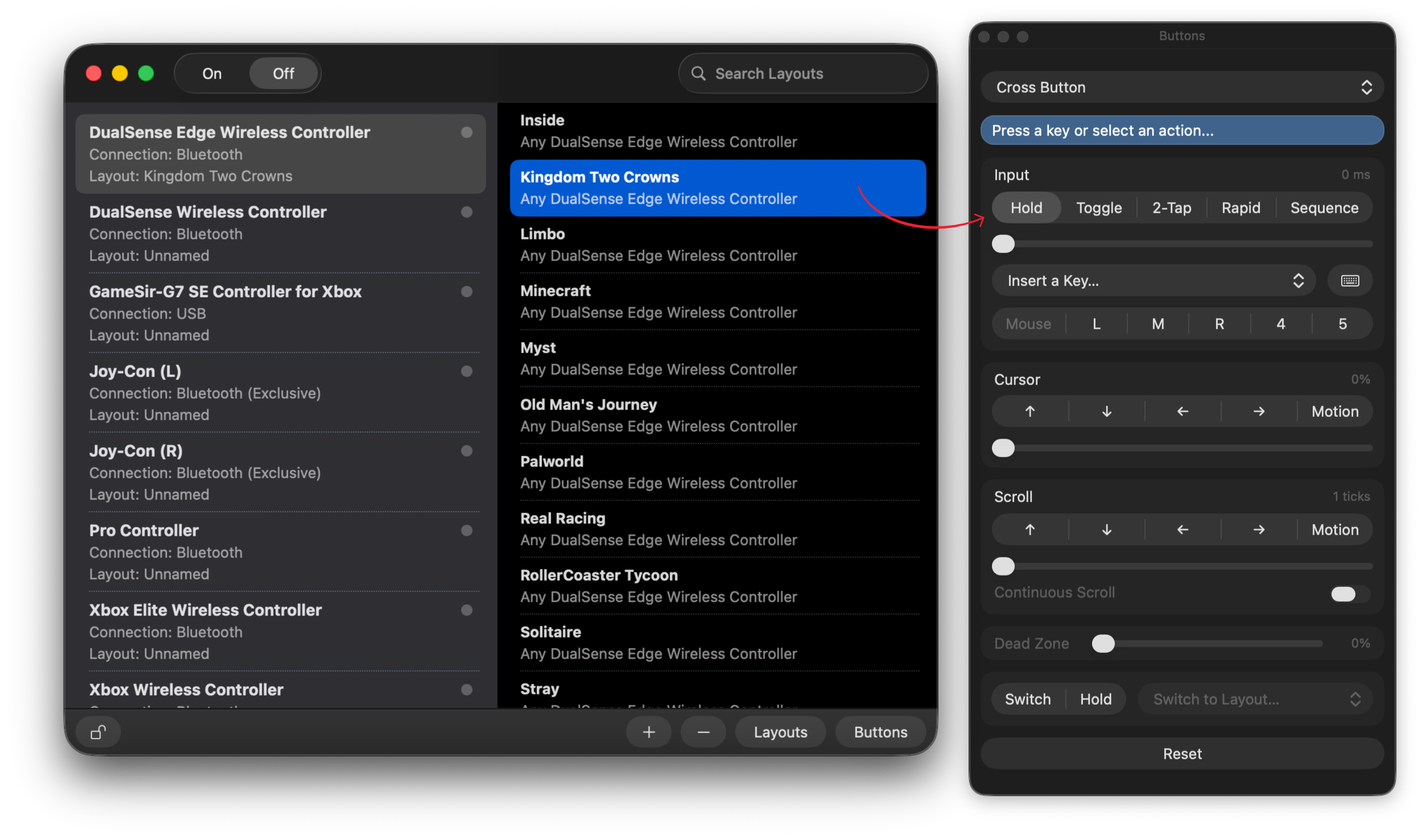Click the Dead Zone slider handle
The image size is (1422, 840).
1103,644
